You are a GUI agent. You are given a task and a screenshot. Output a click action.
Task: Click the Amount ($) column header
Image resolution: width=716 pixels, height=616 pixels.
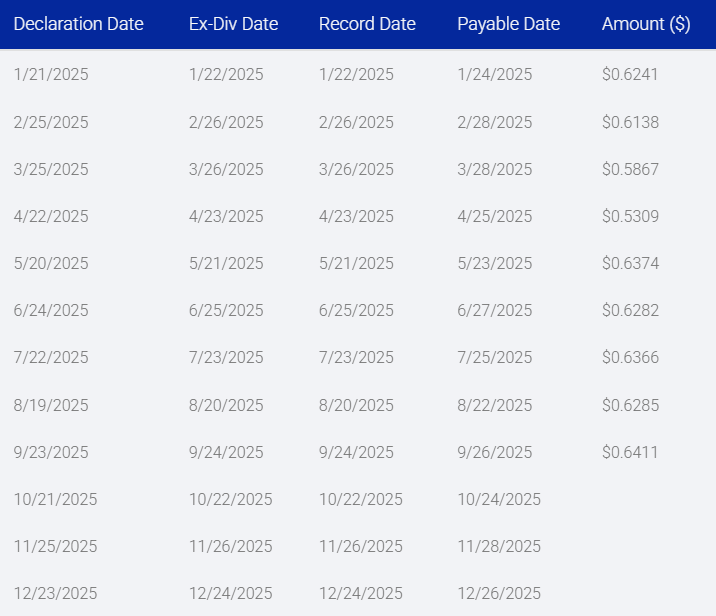coord(646,24)
